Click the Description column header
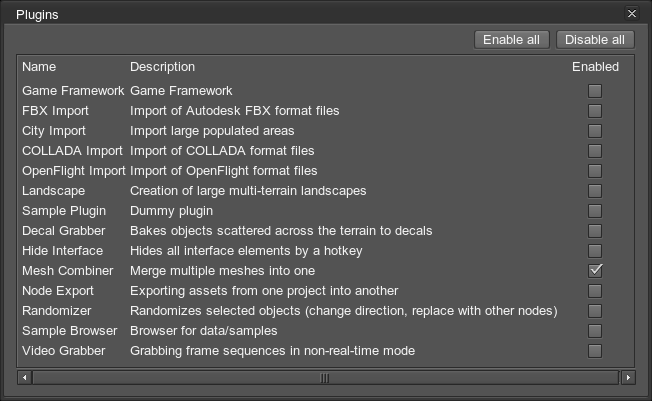The height and width of the screenshot is (401, 652). pos(162,67)
